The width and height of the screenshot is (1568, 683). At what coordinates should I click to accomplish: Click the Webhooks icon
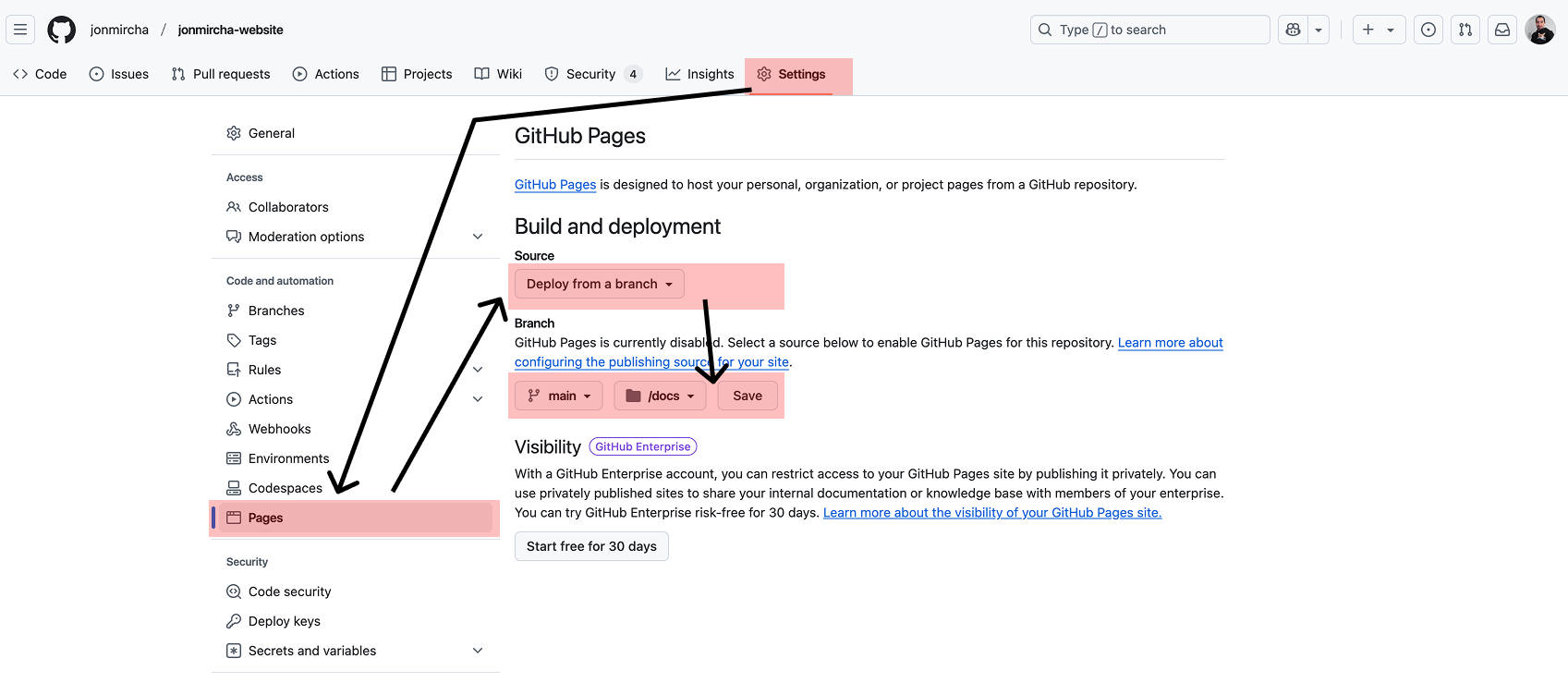(234, 429)
